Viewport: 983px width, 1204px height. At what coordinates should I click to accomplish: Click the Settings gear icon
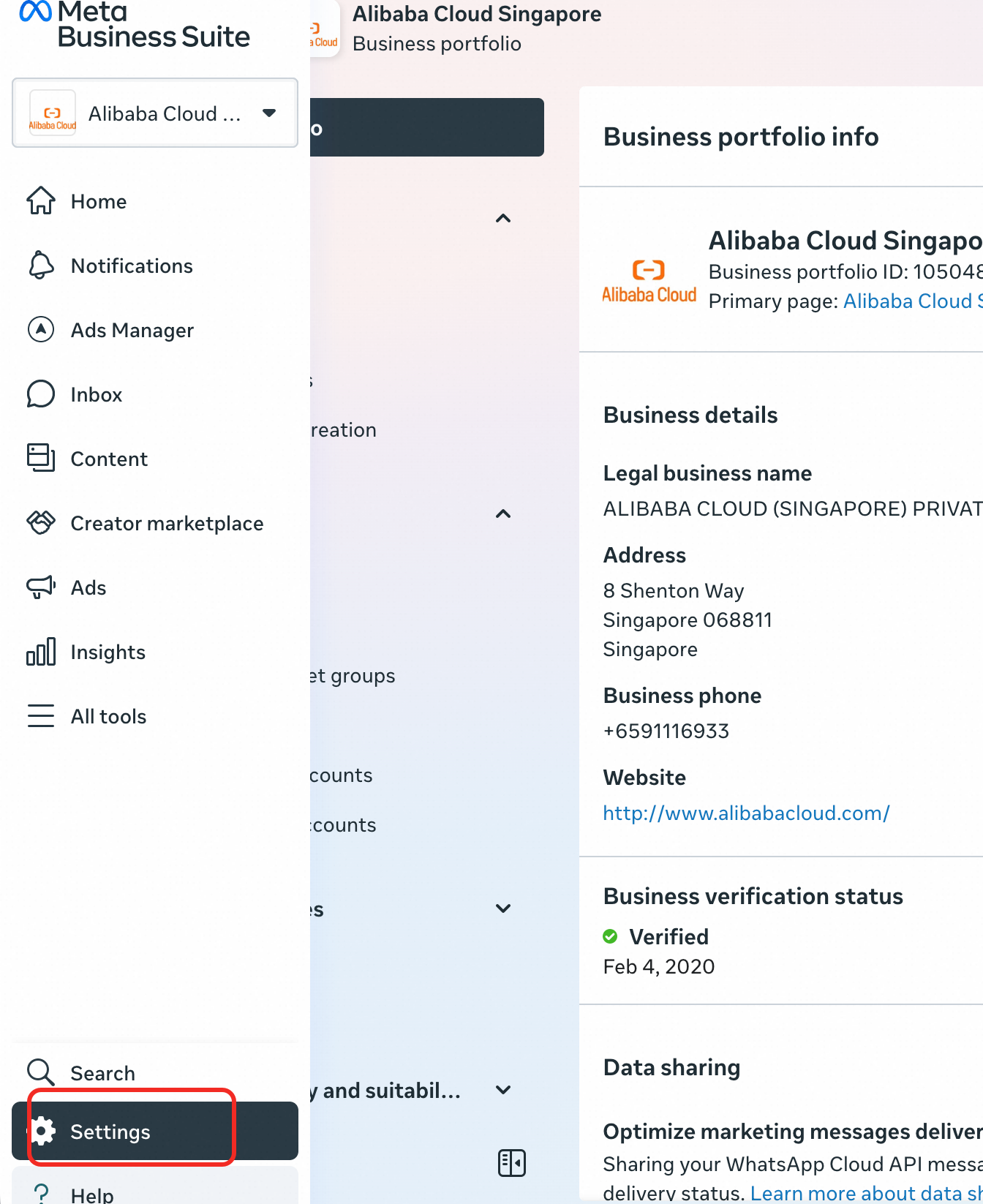44,1132
